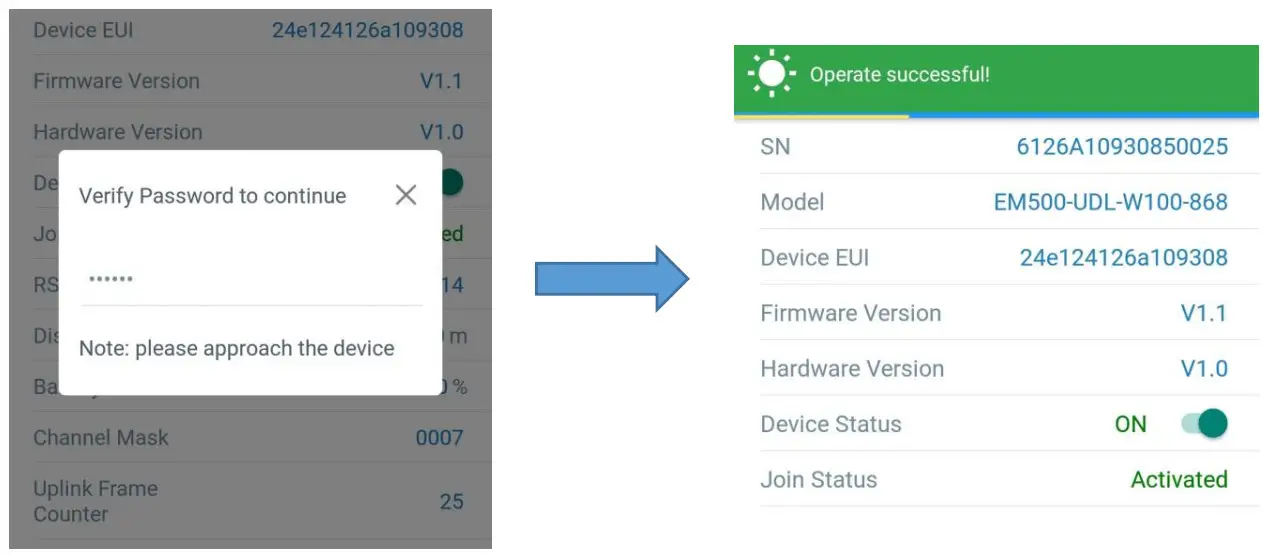1263x555 pixels.
Task: Click the "Operate successful!" banner message
Action: 899,75
